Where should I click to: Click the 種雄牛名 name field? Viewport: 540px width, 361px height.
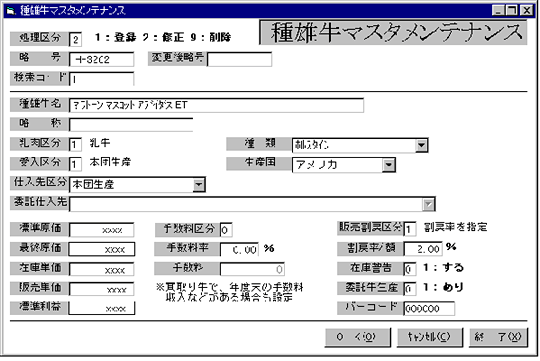[216, 105]
